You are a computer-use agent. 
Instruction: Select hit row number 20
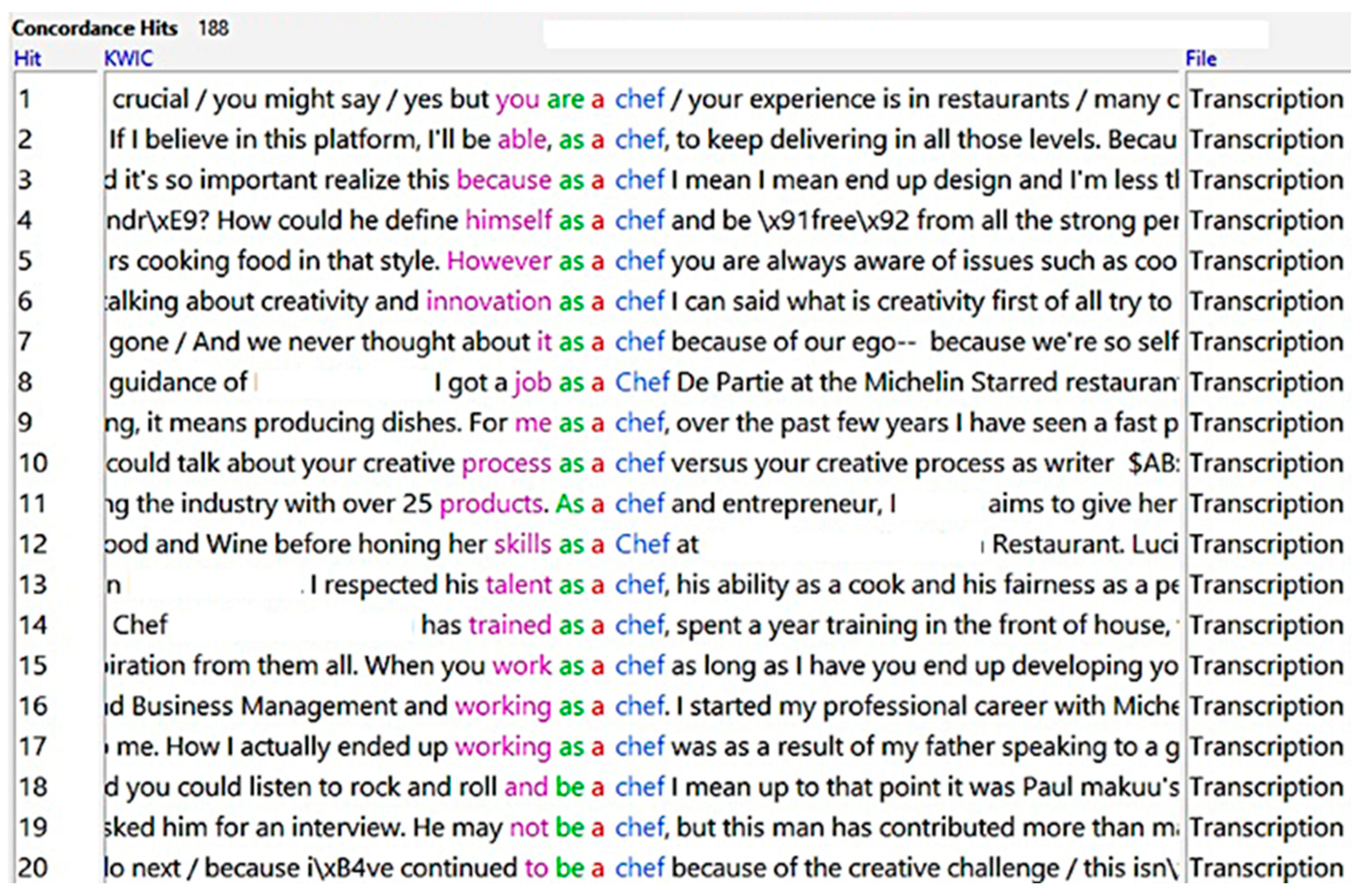tap(33, 868)
